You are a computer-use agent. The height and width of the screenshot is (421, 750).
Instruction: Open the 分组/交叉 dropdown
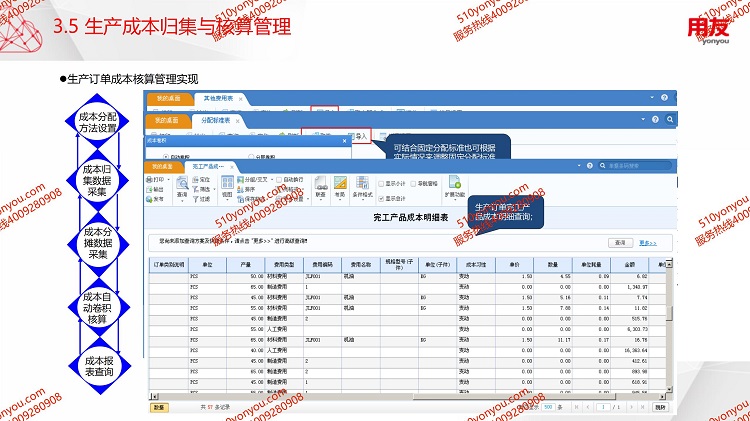coord(254,179)
